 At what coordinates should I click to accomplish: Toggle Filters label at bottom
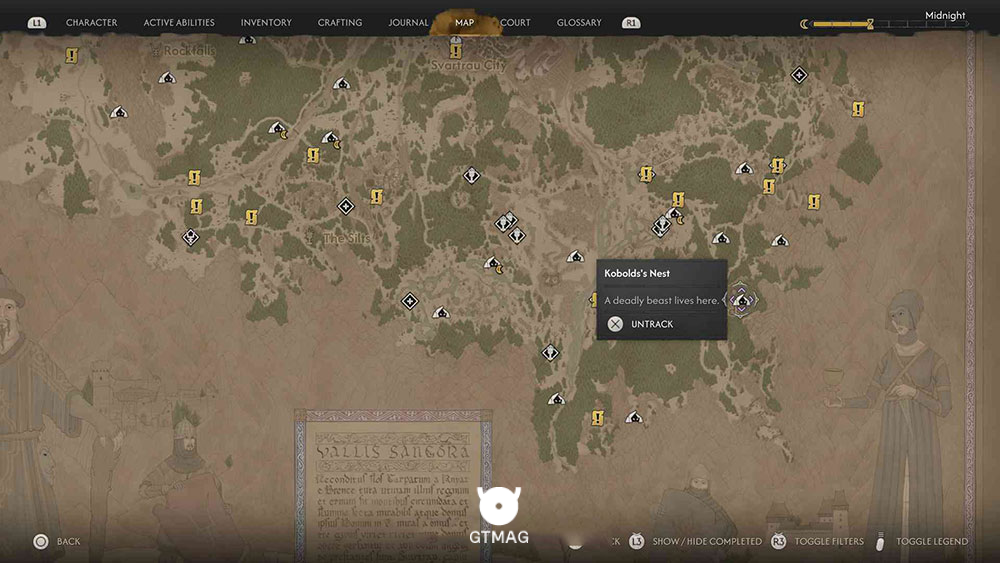829,541
